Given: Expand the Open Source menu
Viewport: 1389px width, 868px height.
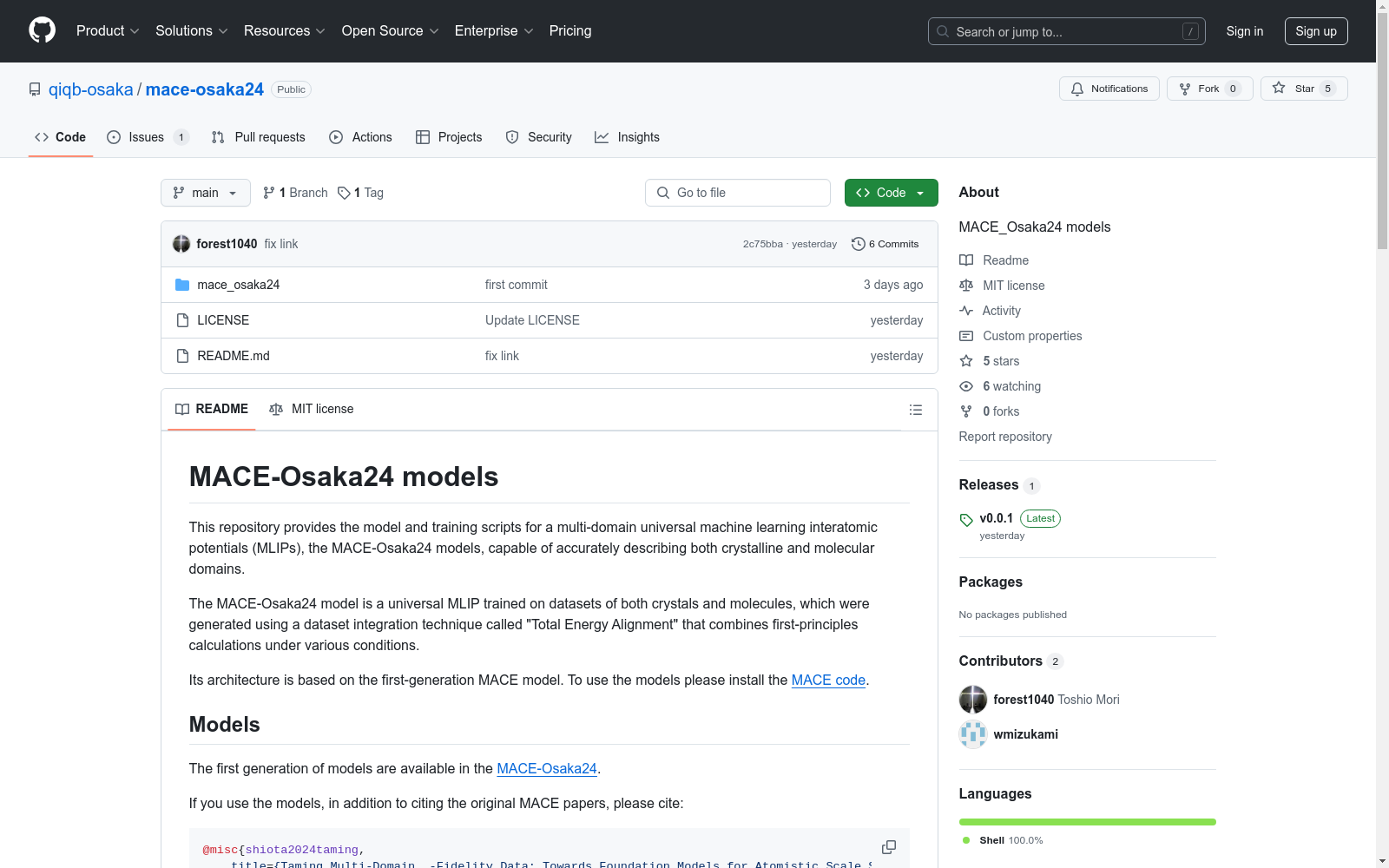Looking at the screenshot, I should pyautogui.click(x=391, y=30).
